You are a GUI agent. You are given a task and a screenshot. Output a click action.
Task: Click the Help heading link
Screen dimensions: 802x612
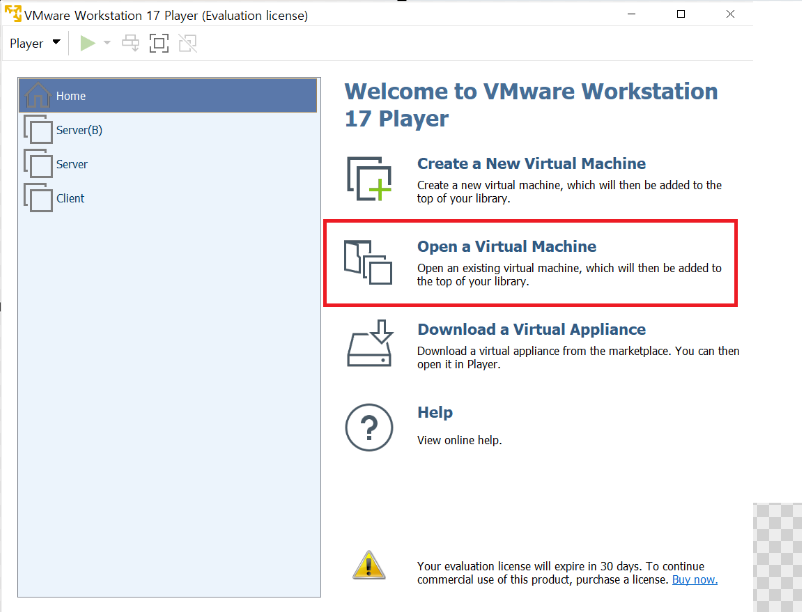(435, 412)
